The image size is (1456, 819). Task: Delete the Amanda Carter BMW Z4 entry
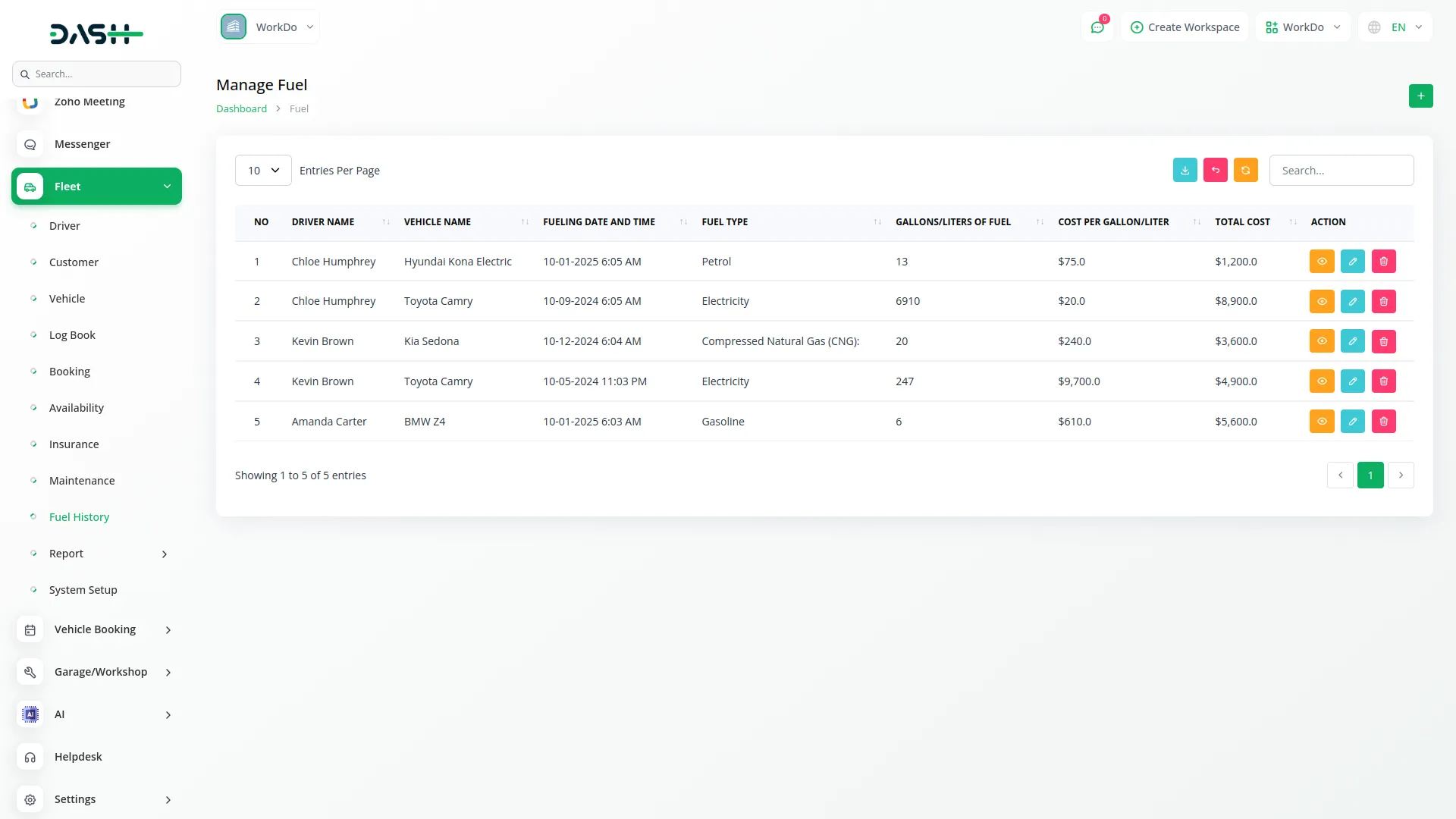coord(1383,422)
